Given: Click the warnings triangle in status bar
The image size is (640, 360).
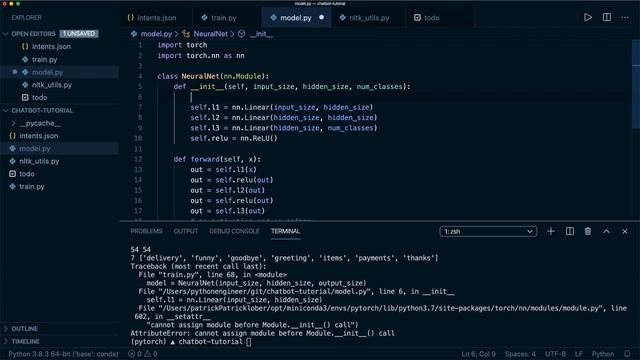Looking at the screenshot, I should click(147, 354).
